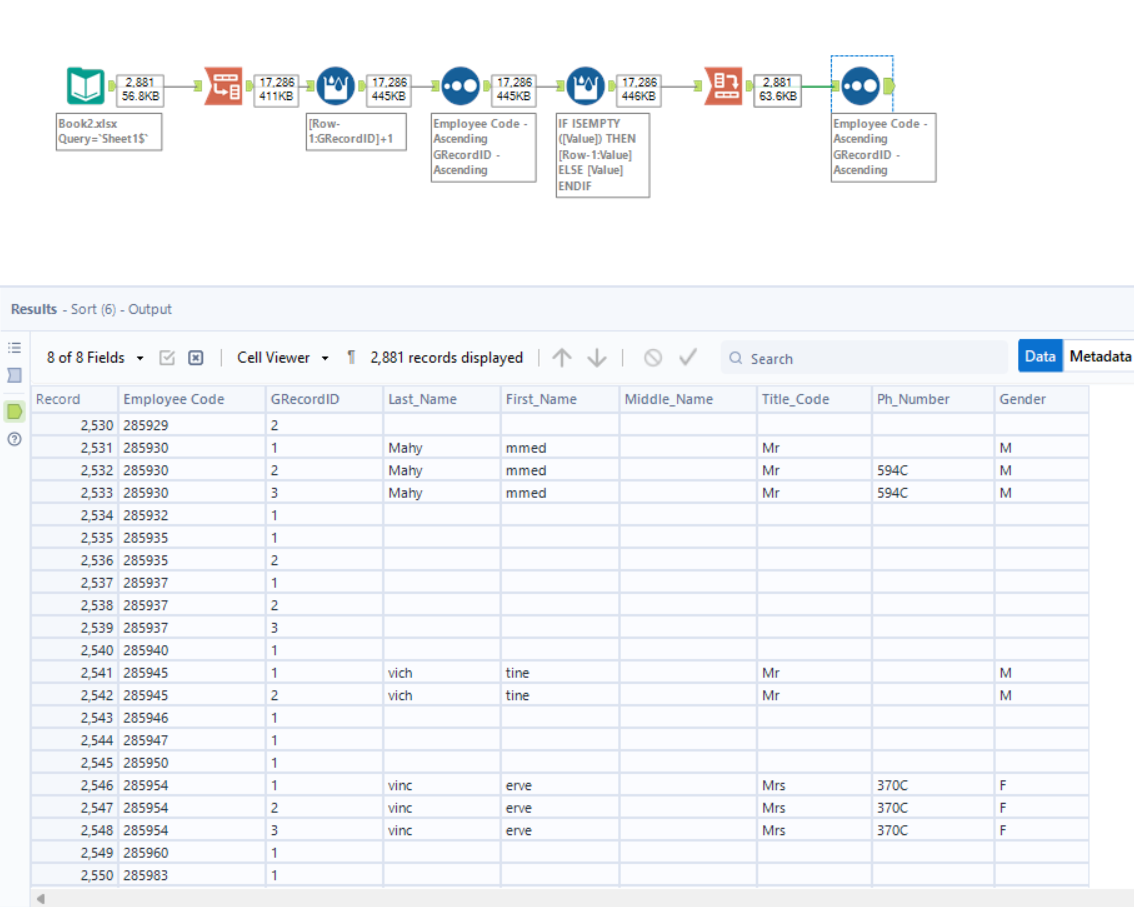Open the messages list icon in results sidebar

point(14,348)
